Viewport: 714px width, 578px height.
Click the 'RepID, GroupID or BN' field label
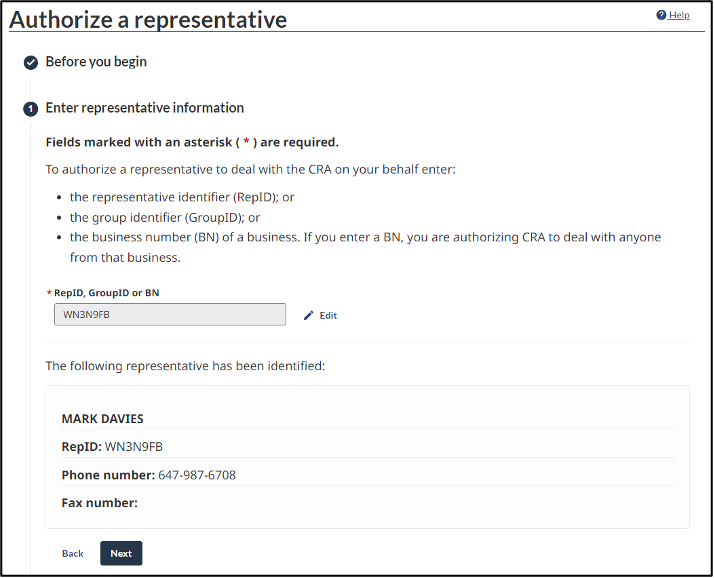107,293
